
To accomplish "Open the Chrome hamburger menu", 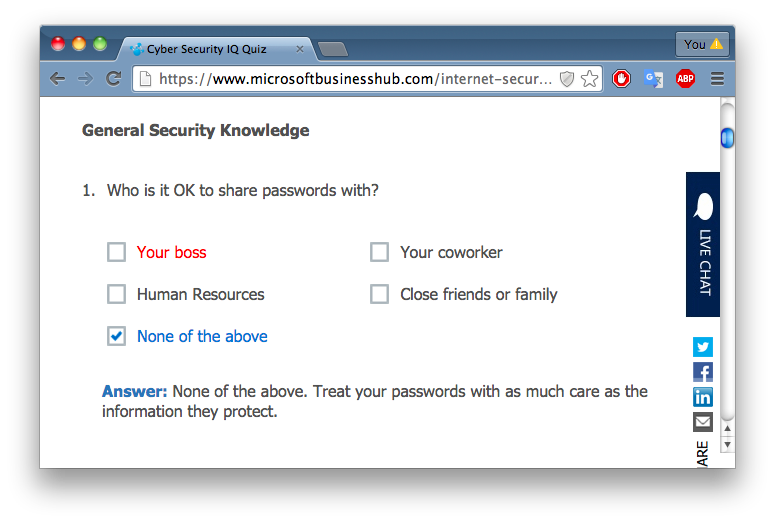I will pyautogui.click(x=717, y=79).
